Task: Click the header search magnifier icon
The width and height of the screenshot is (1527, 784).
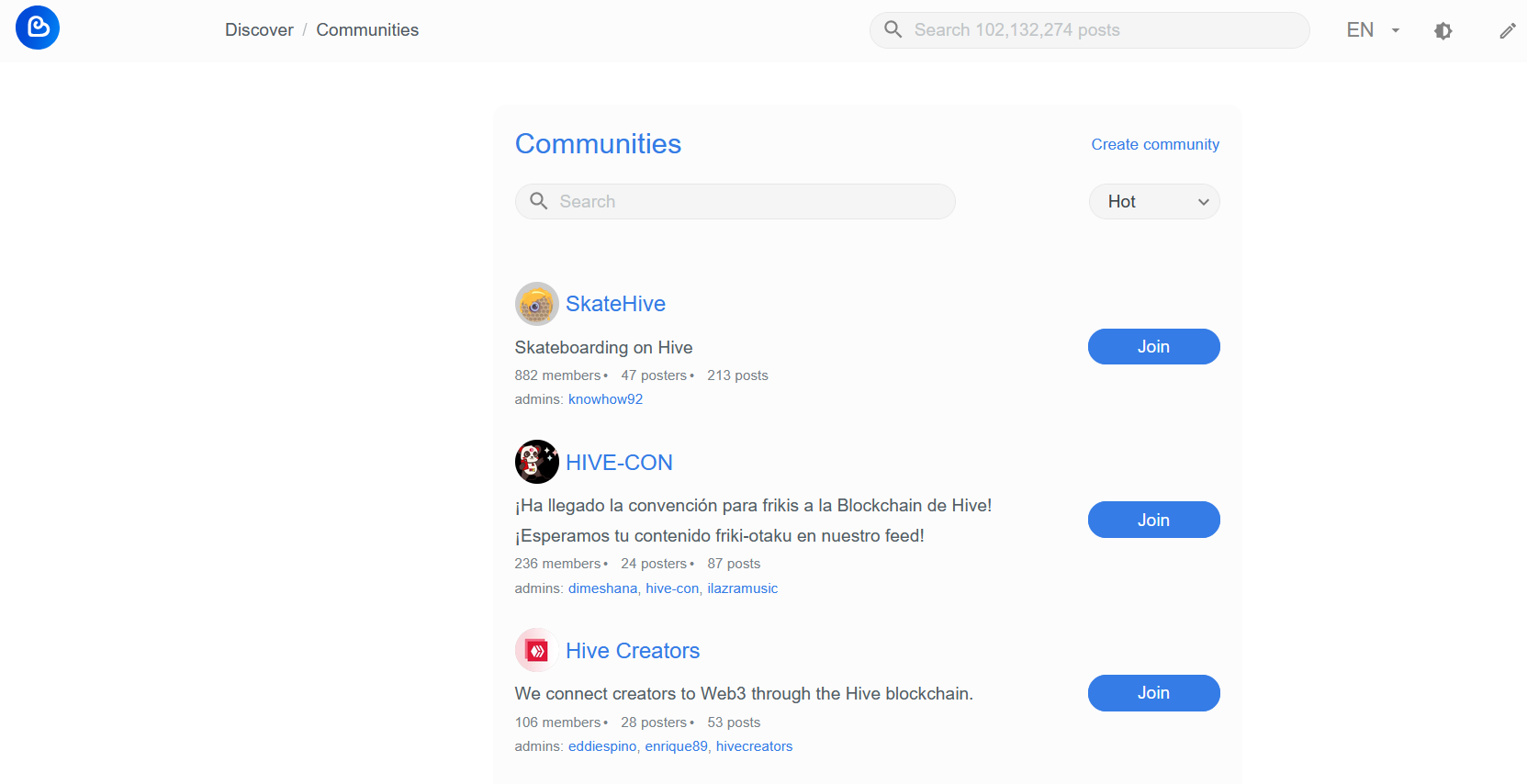Action: 893,29
